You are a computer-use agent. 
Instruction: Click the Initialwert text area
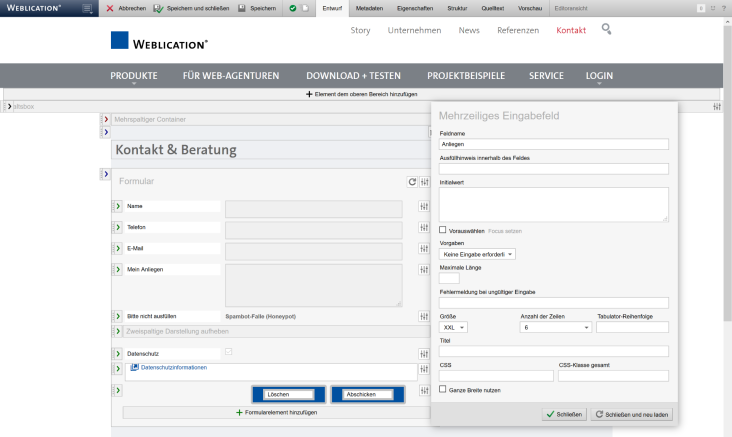point(554,204)
